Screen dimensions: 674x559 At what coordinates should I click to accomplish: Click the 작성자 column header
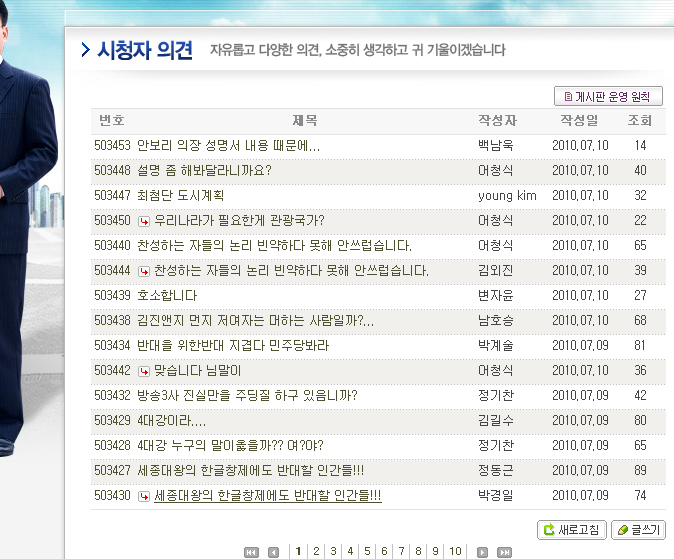coord(497,120)
